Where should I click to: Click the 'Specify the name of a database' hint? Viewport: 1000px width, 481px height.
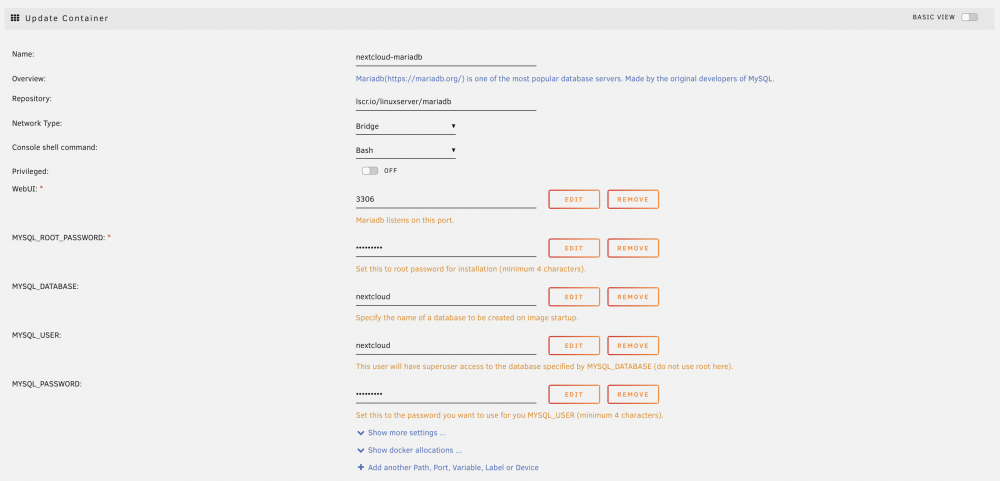click(467, 318)
